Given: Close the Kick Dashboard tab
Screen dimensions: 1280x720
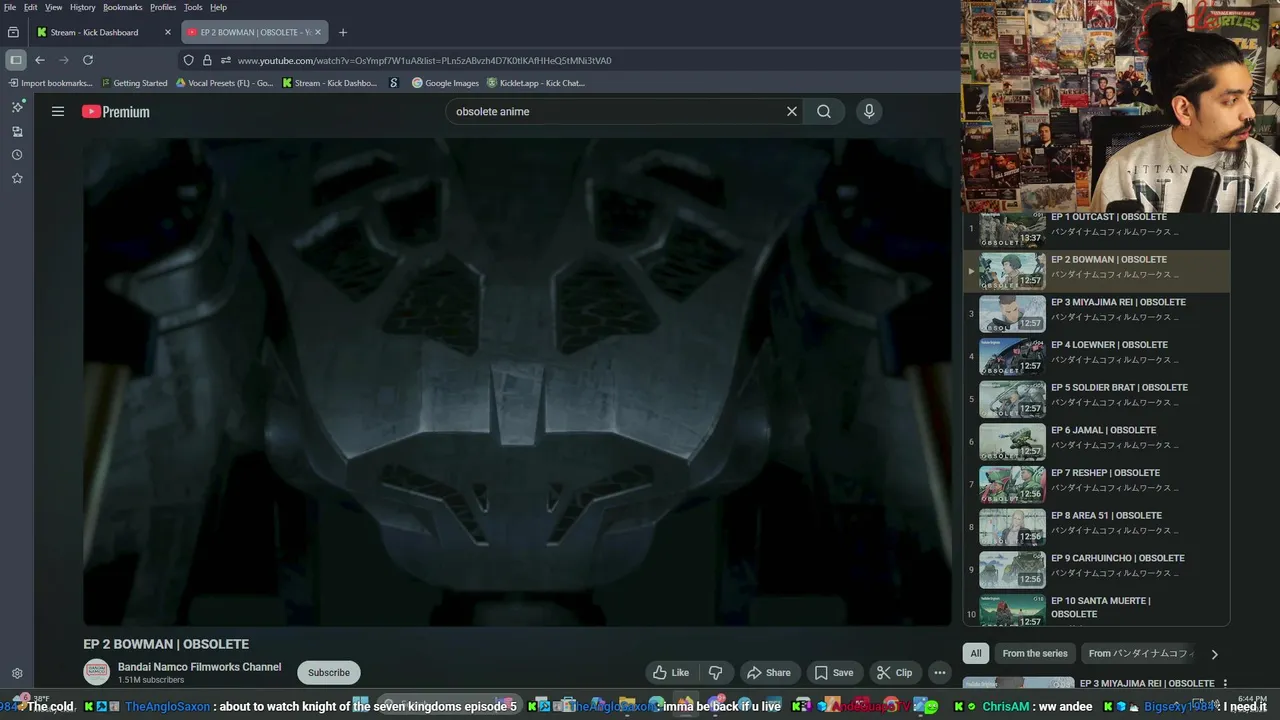Looking at the screenshot, I should [x=167, y=32].
